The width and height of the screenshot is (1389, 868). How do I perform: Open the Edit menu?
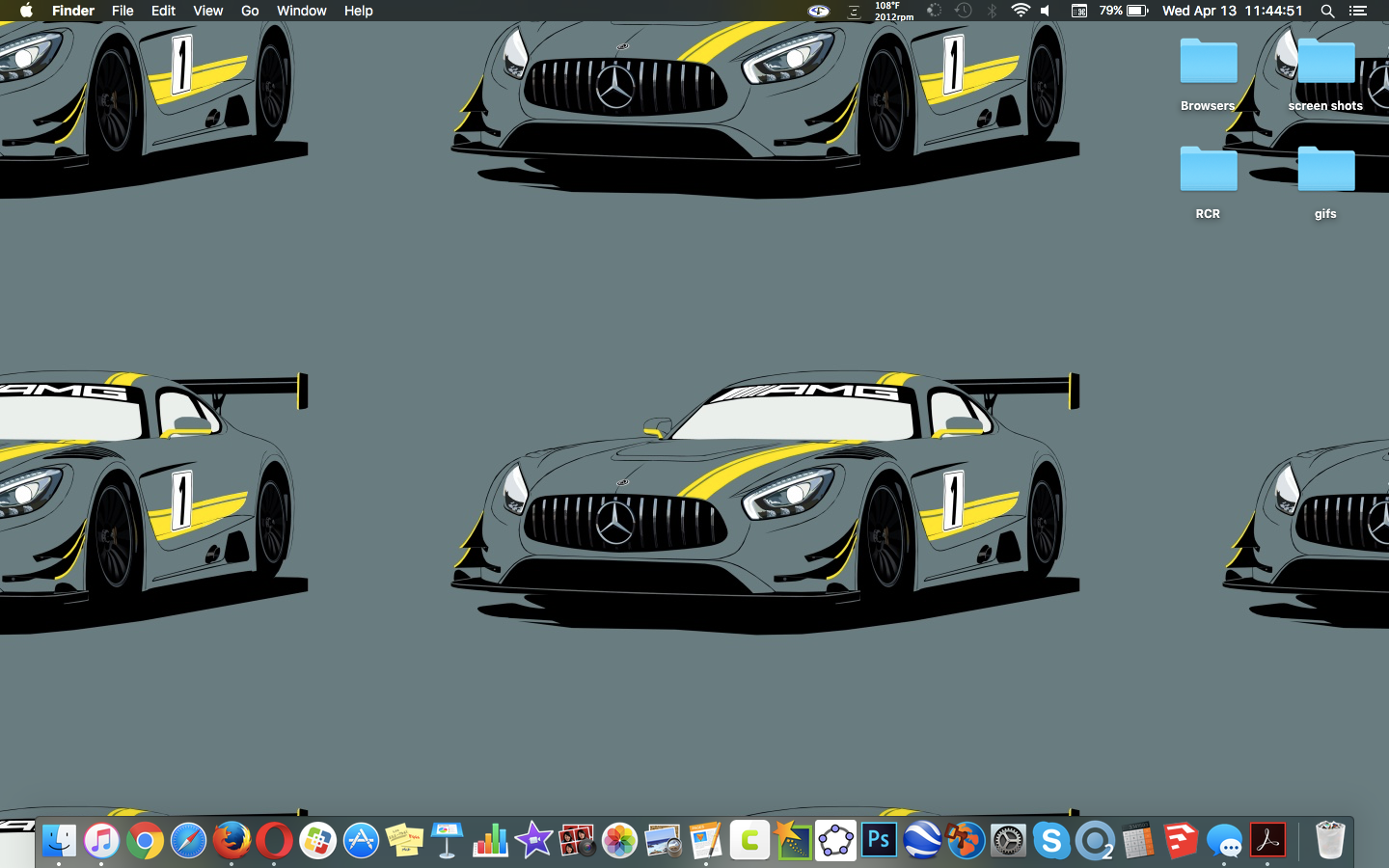coord(163,11)
